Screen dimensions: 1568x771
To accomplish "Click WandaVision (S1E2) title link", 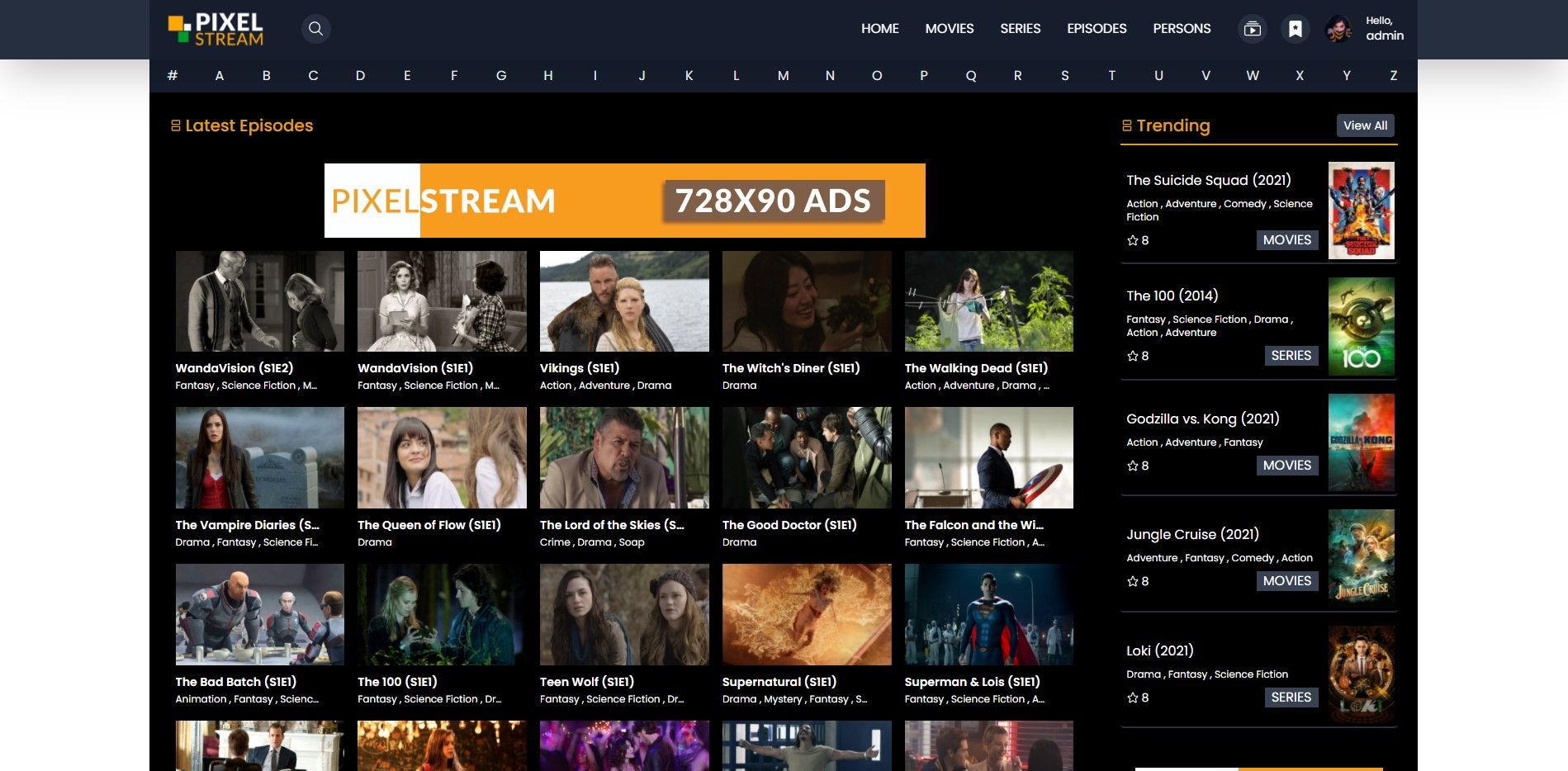I will pos(234,368).
